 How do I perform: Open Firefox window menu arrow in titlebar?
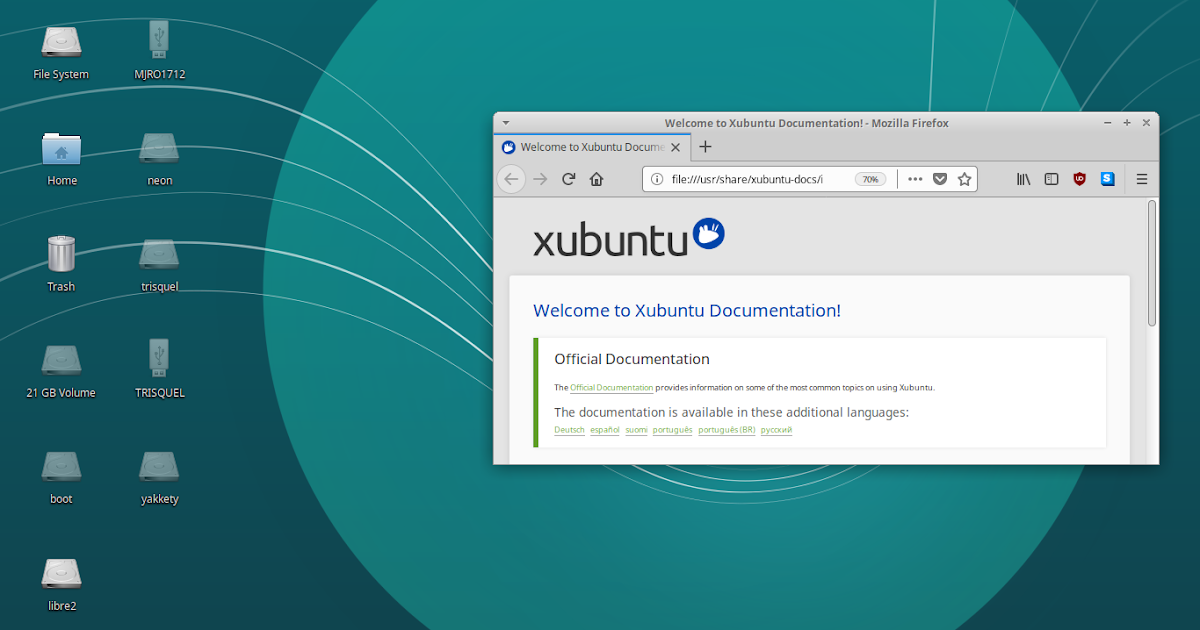click(x=505, y=122)
